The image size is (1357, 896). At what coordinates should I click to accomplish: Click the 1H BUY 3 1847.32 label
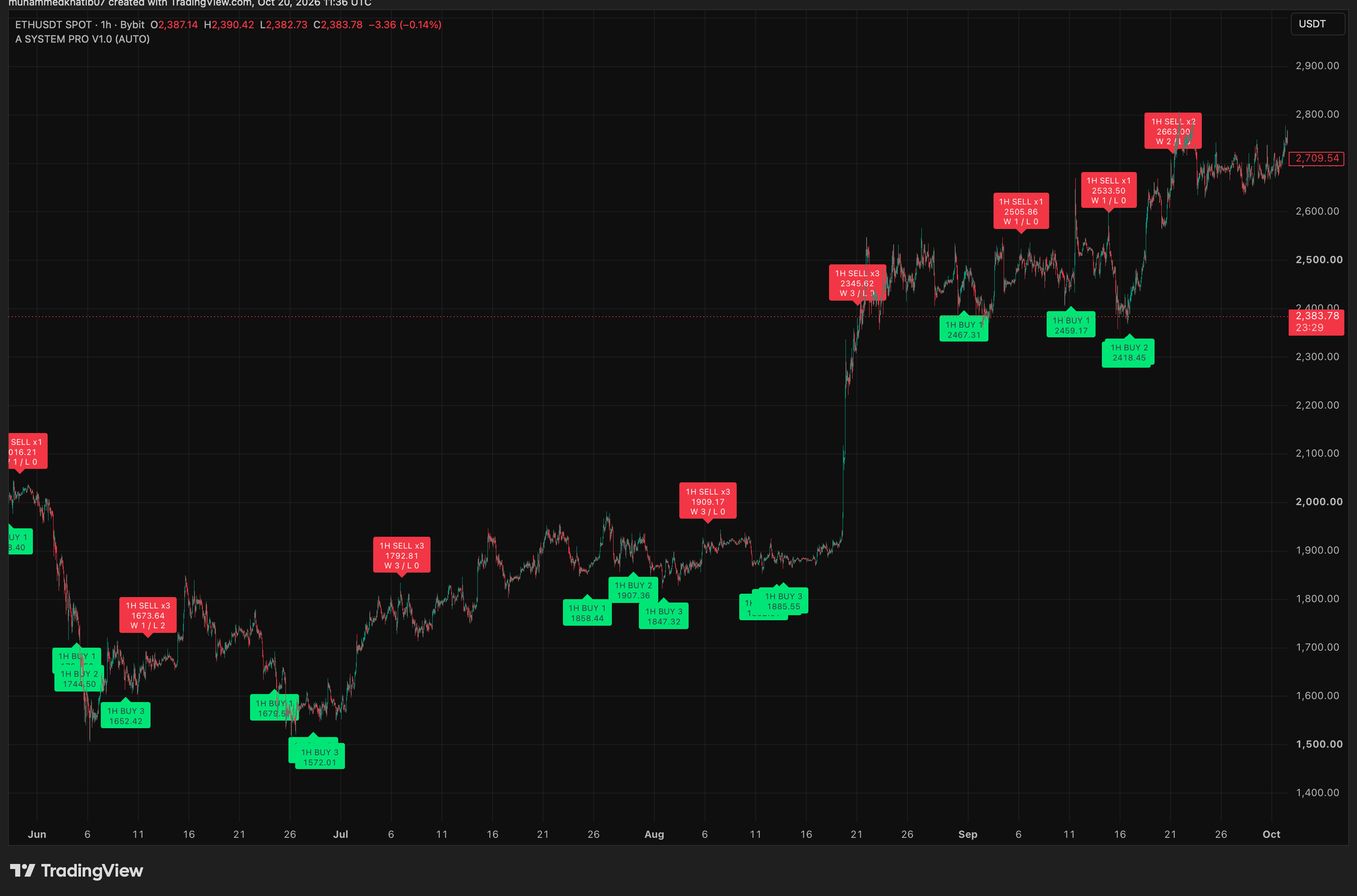pyautogui.click(x=663, y=616)
